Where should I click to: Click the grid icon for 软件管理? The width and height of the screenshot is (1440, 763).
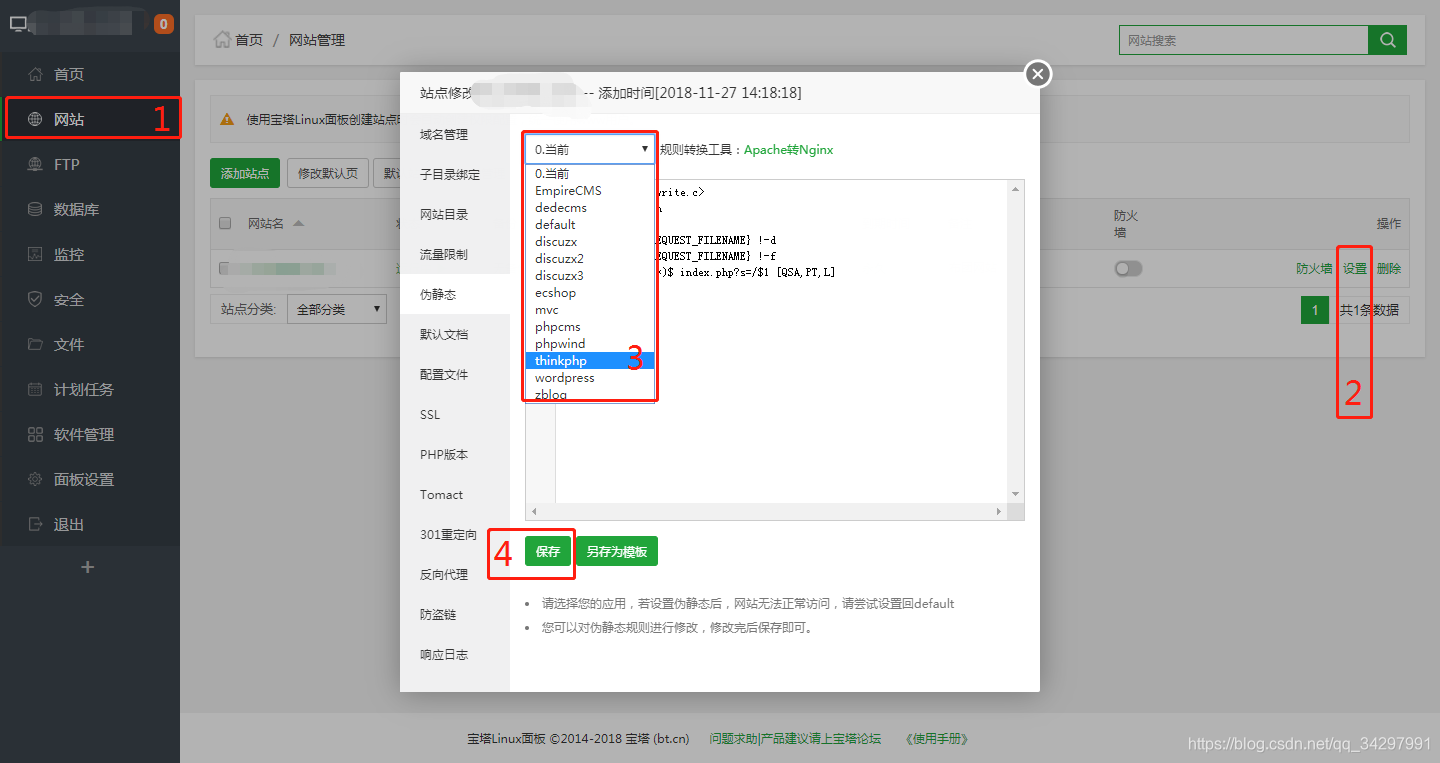(35, 434)
